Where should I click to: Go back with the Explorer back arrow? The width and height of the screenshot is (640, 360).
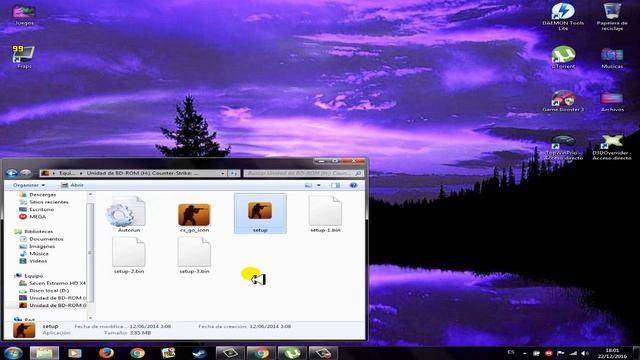[12, 173]
